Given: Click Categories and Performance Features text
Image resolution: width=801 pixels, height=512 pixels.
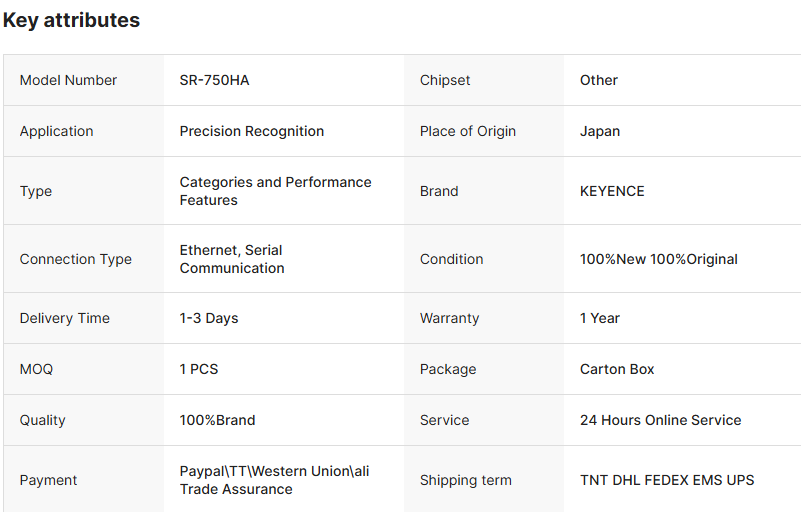Looking at the screenshot, I should (x=275, y=191).
